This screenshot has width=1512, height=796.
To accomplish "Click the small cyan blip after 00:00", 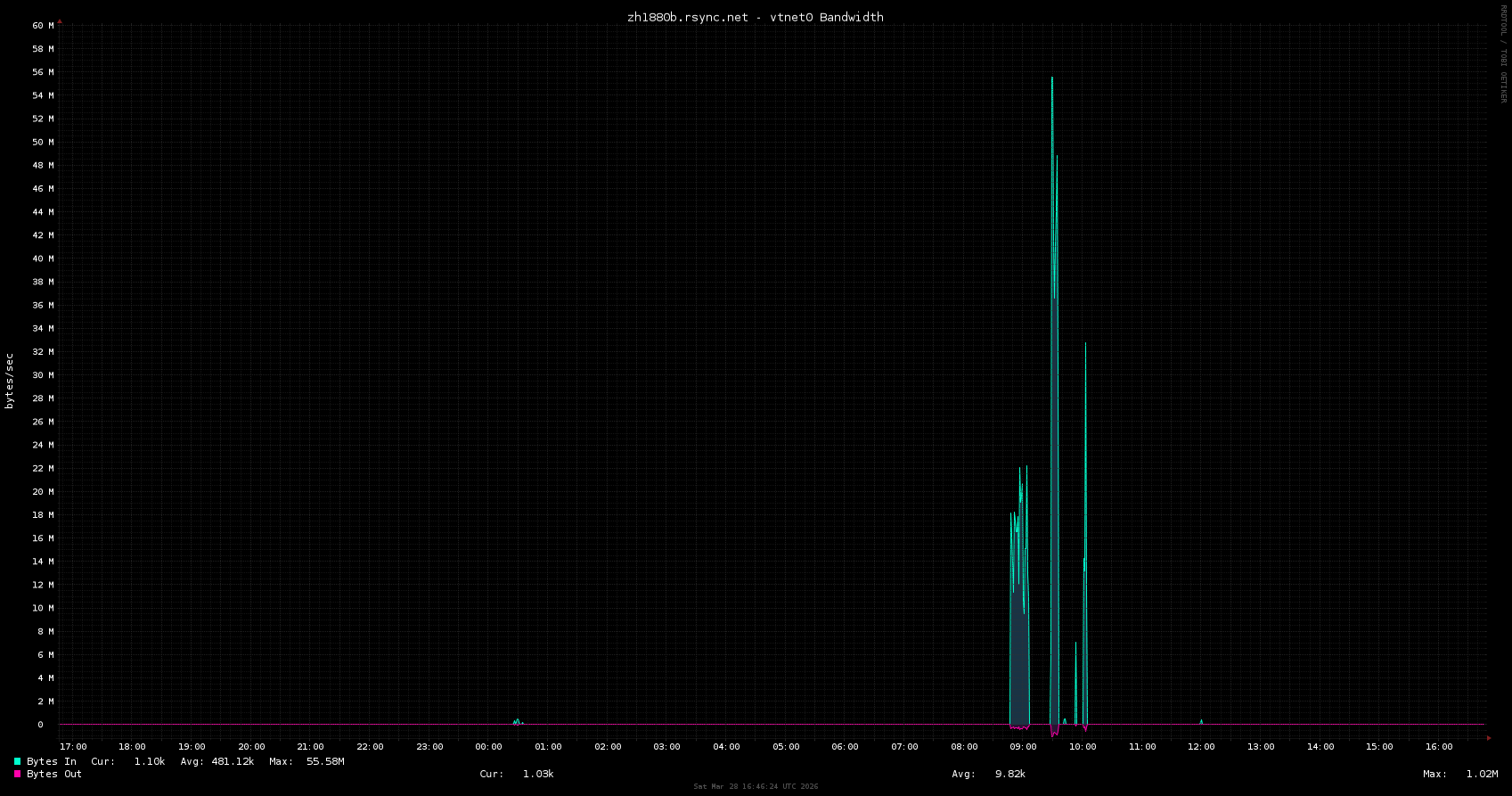I will [x=517, y=721].
